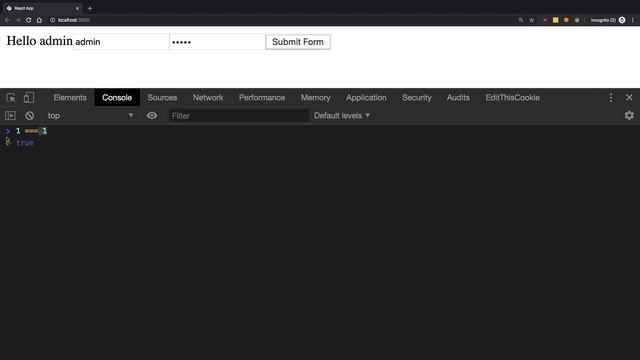This screenshot has height=360, width=640.
Task: Go back in browser history
Action: (7, 20)
